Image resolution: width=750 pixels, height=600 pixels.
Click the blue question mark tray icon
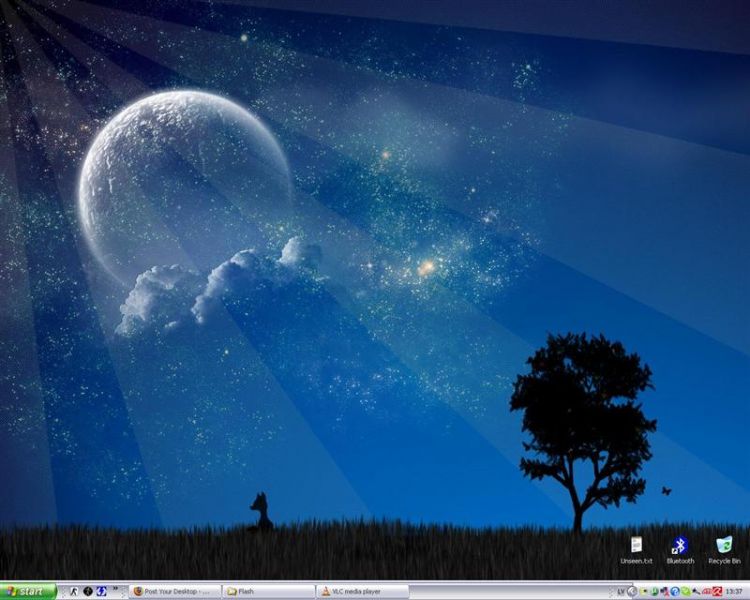click(x=675, y=591)
